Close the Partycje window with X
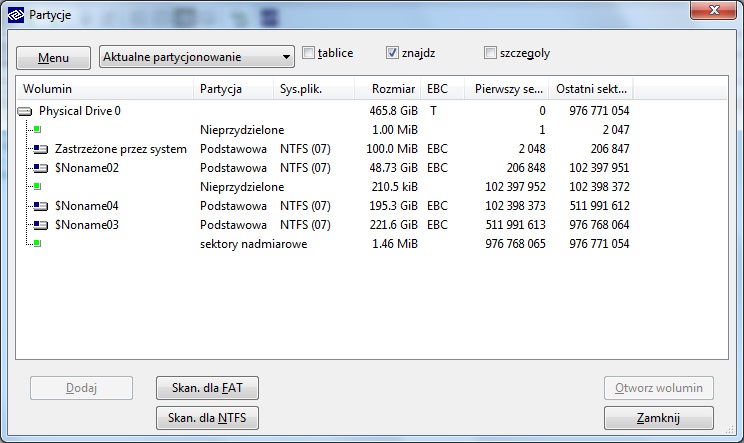This screenshot has width=744, height=443. click(714, 10)
